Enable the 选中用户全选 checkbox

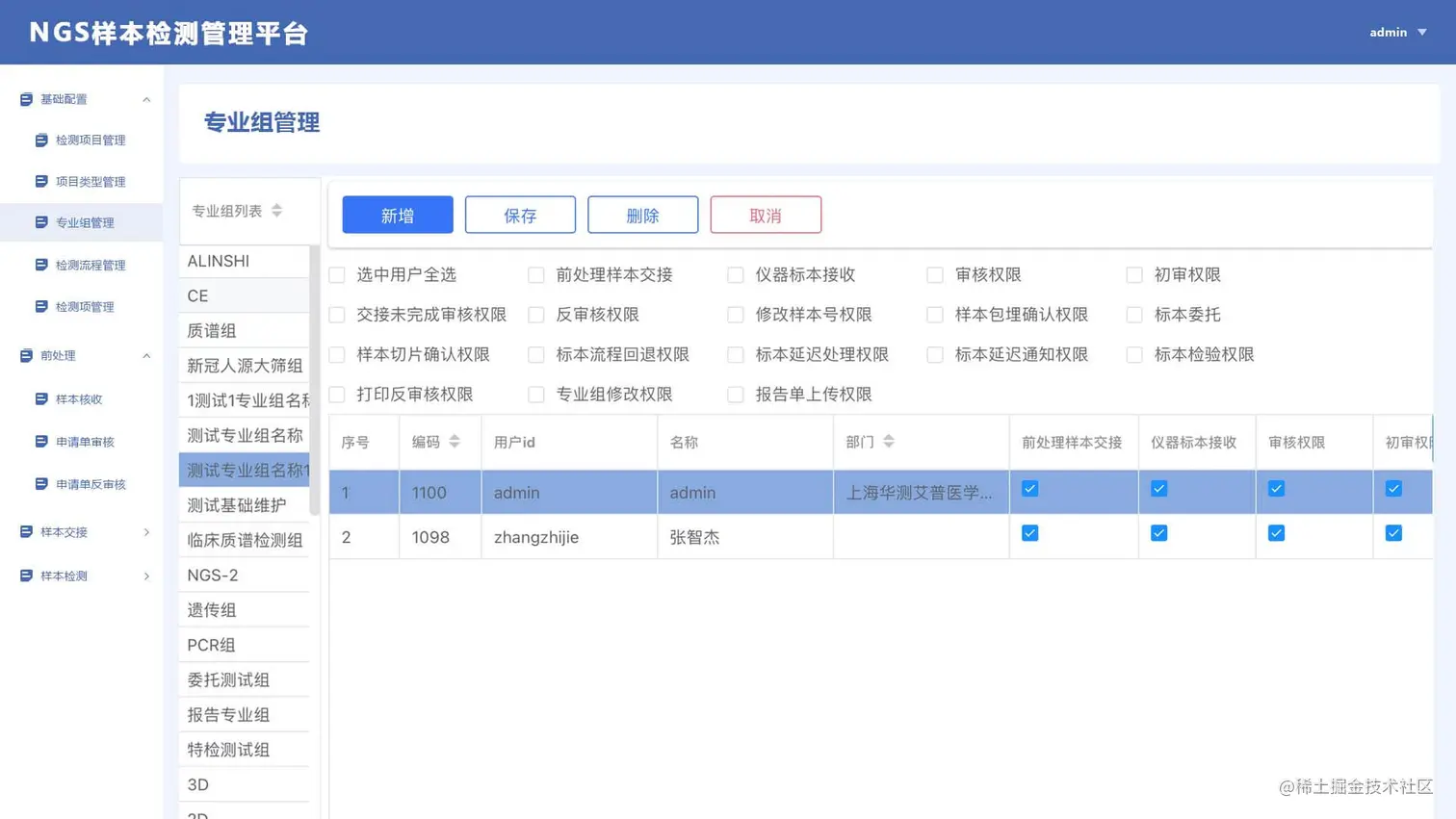point(337,274)
